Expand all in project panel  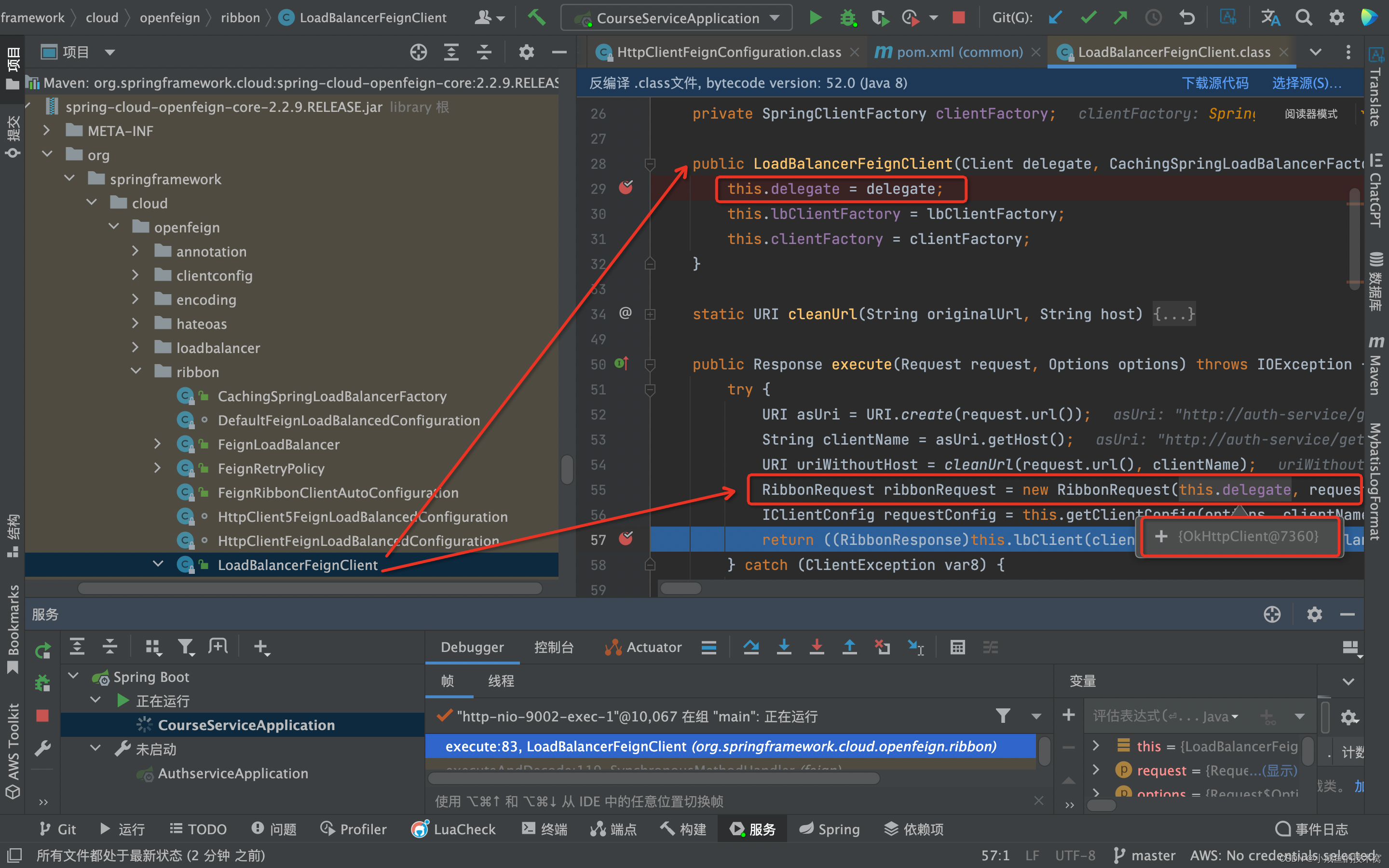[451, 52]
